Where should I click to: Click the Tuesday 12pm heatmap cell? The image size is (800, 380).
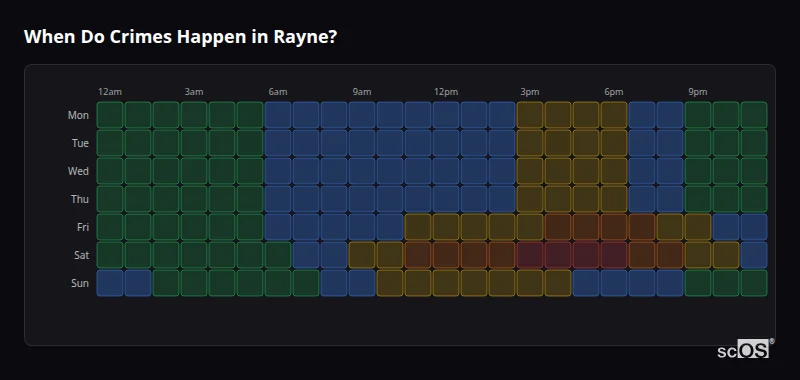(x=446, y=143)
